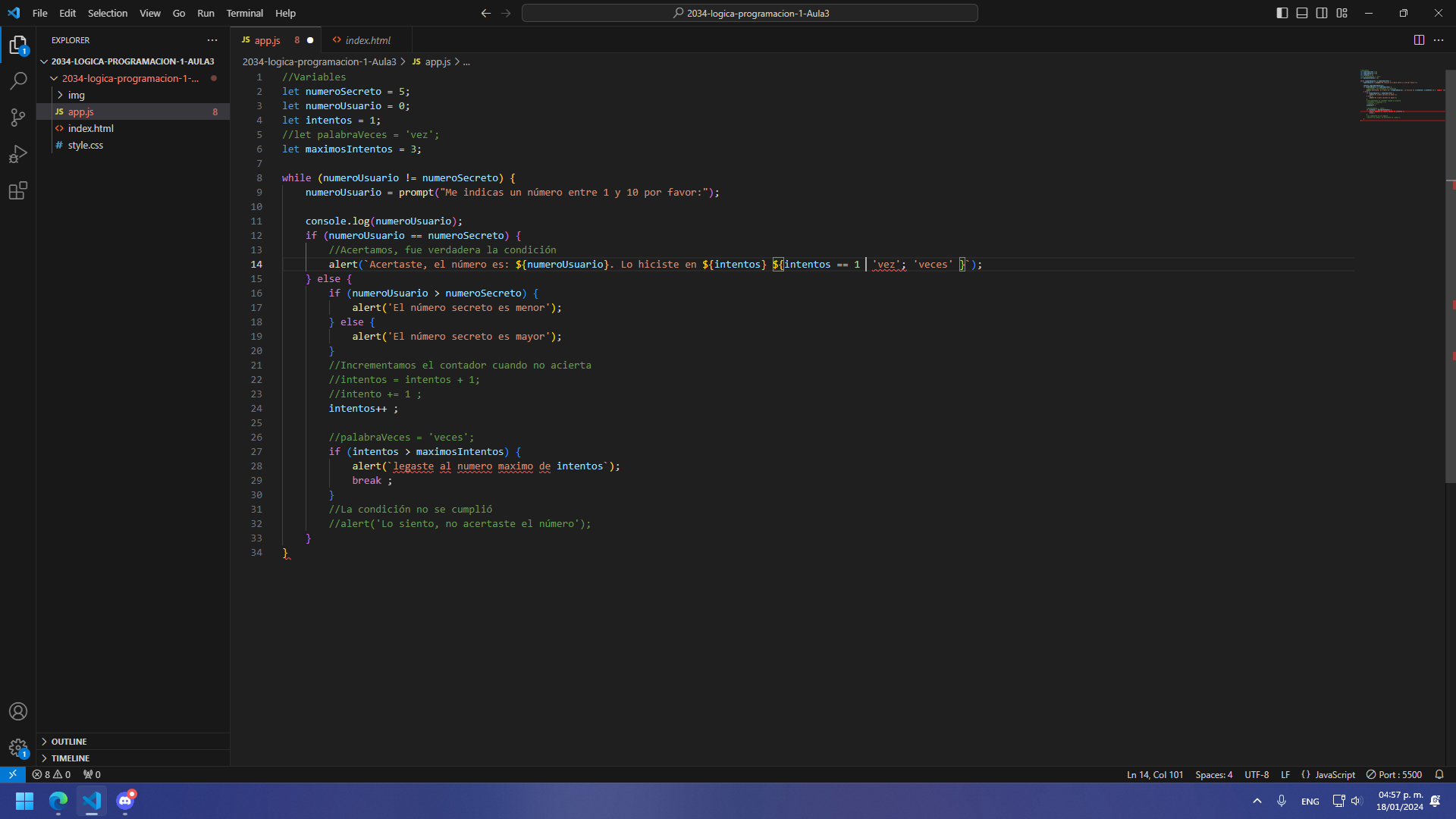Click the editor minimap
1456x819 pixels.
pos(1401,96)
